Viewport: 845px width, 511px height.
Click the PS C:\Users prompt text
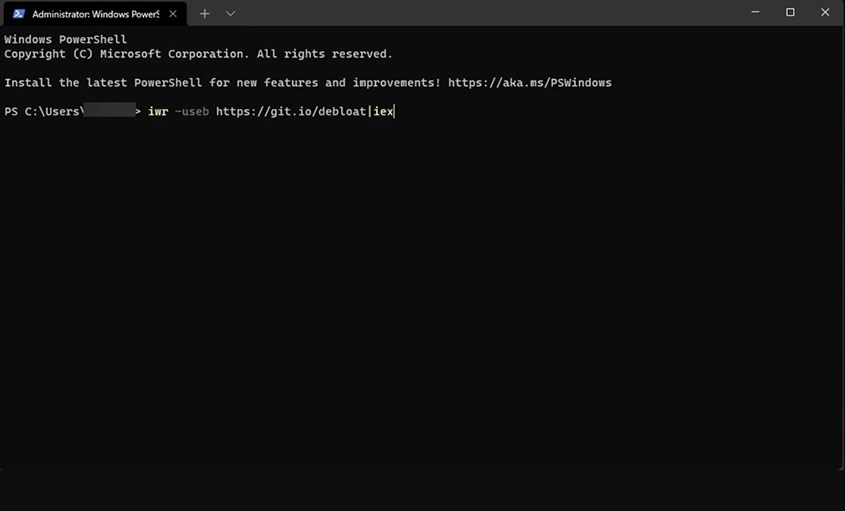pos(44,112)
